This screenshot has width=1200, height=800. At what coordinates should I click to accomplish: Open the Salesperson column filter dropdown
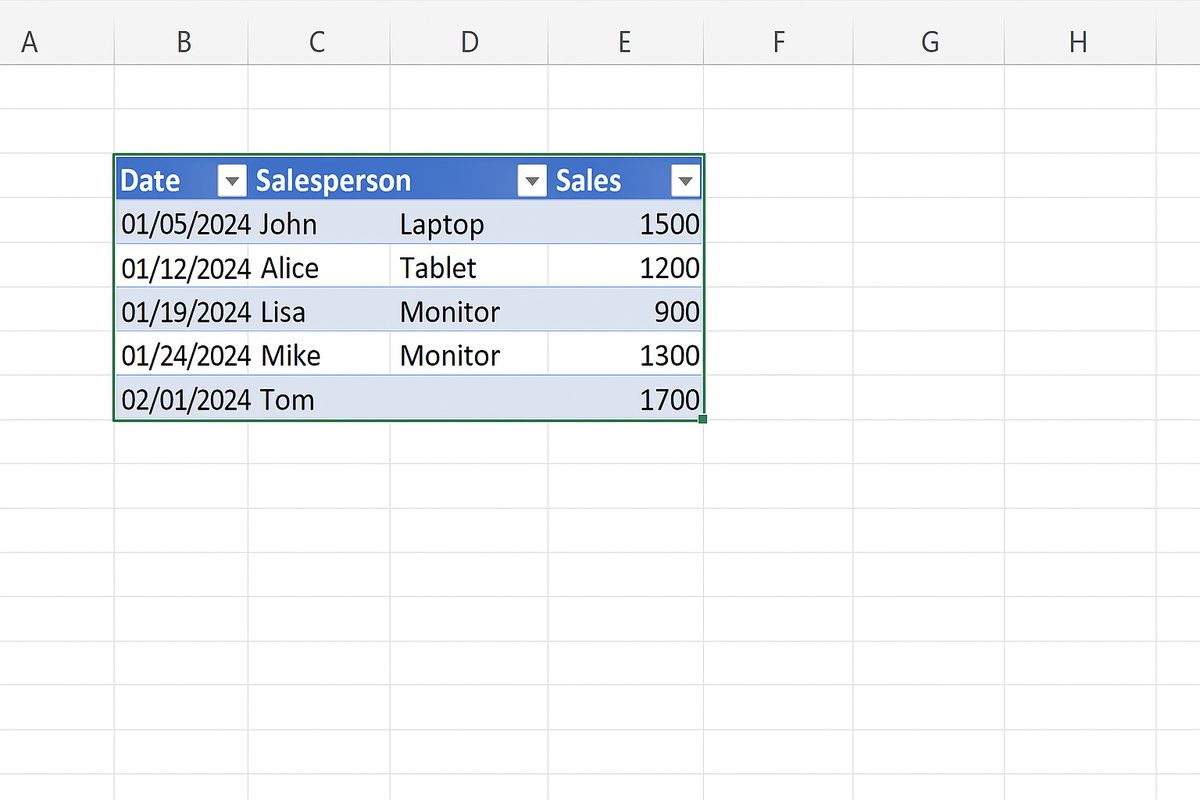coord(532,181)
